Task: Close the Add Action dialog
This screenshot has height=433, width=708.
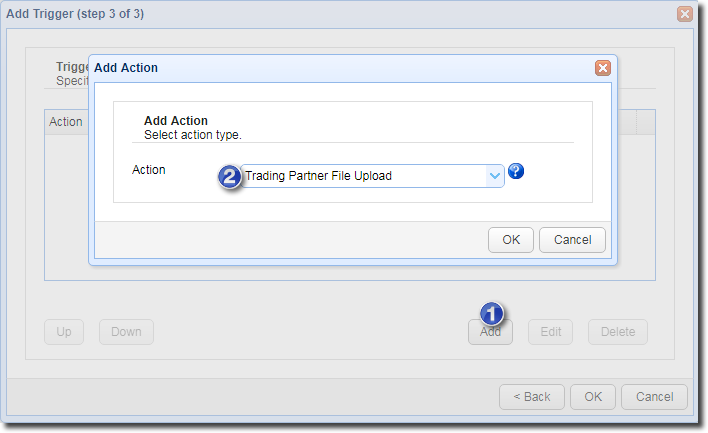Action: (602, 68)
